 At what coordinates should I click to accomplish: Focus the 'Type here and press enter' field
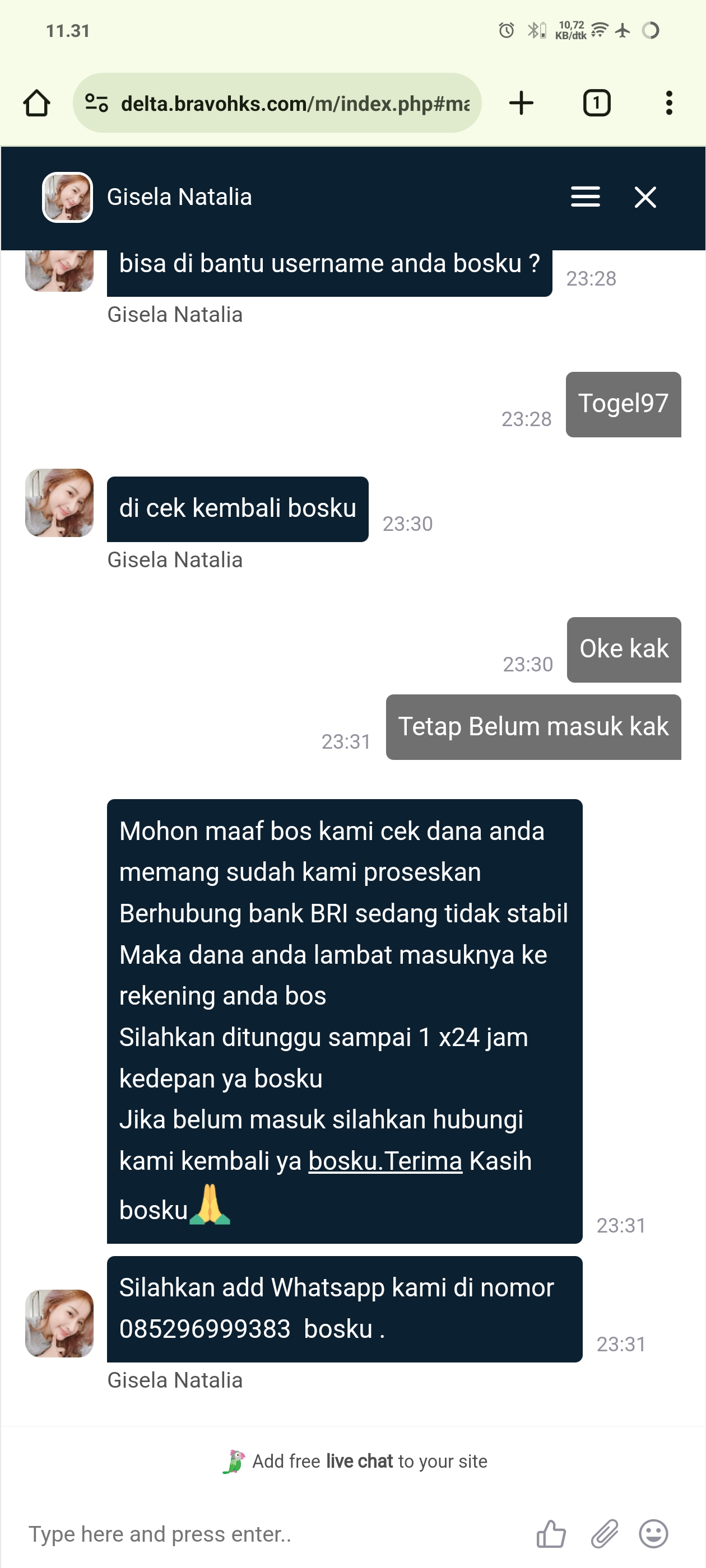[x=274, y=1534]
